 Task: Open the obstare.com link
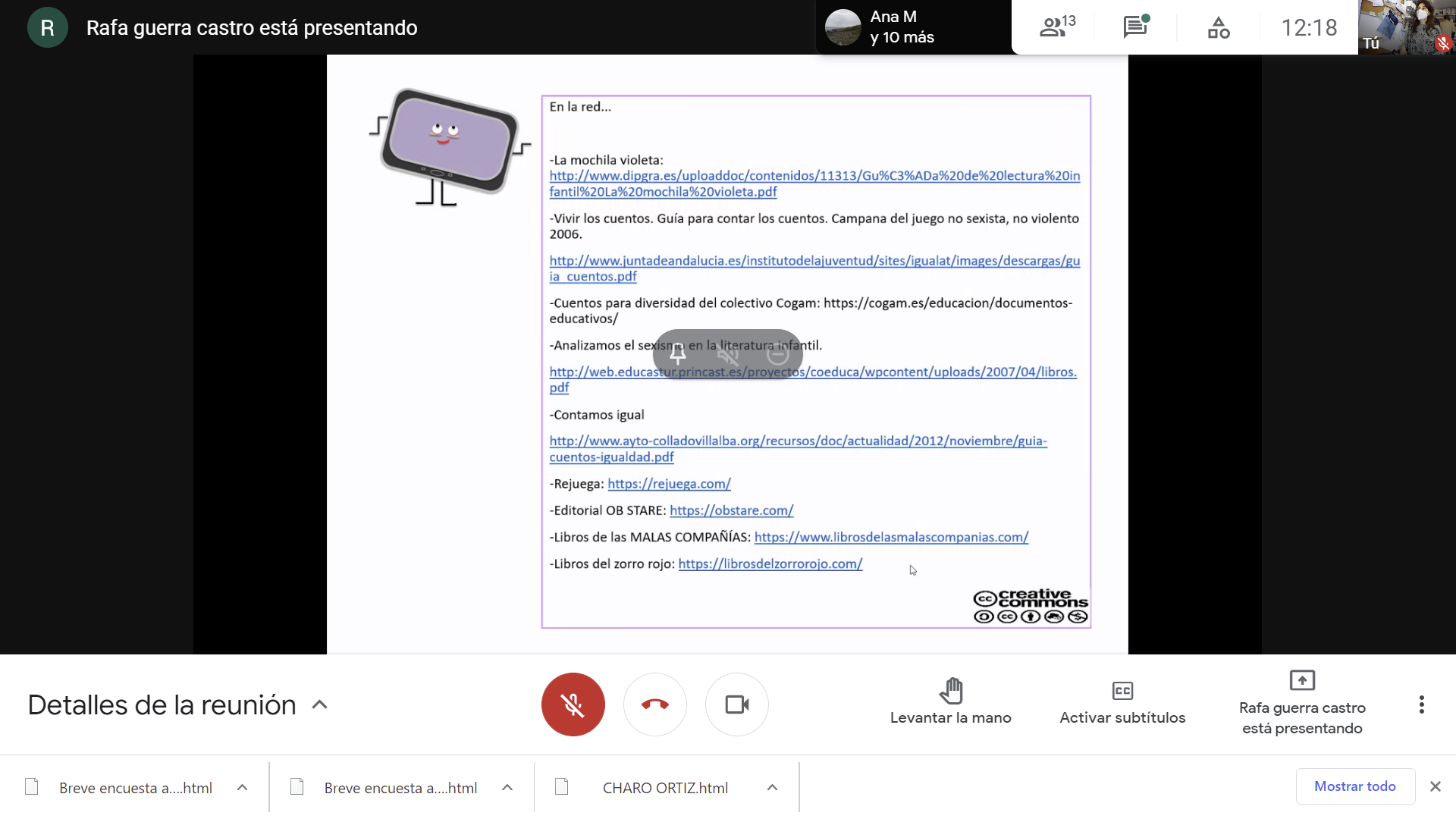pyautogui.click(x=731, y=510)
